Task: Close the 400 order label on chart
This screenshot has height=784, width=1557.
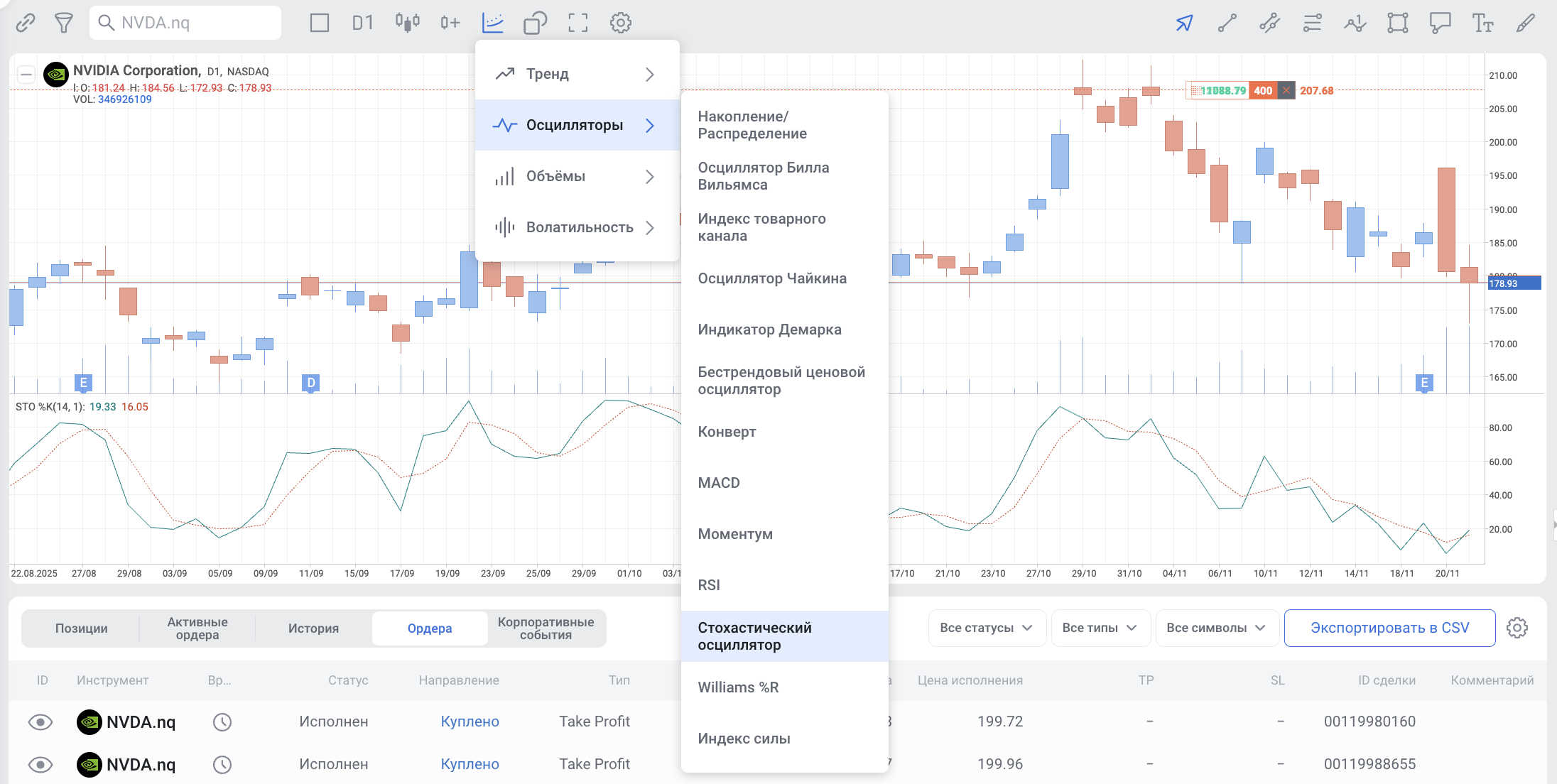Action: [x=1286, y=90]
